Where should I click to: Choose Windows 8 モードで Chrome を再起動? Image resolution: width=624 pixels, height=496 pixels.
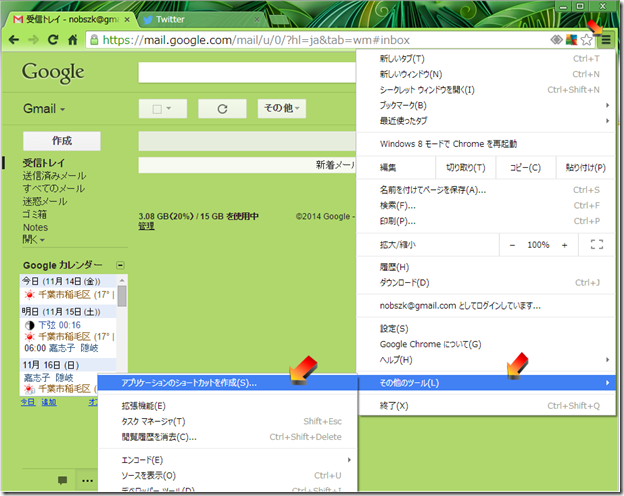[486, 144]
